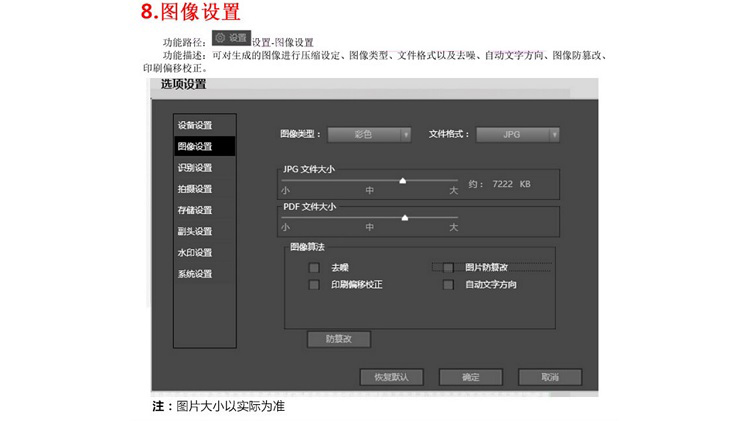The width and height of the screenshot is (750, 421).
Task: Click the 选项设置 dialog title
Action: tap(183, 84)
